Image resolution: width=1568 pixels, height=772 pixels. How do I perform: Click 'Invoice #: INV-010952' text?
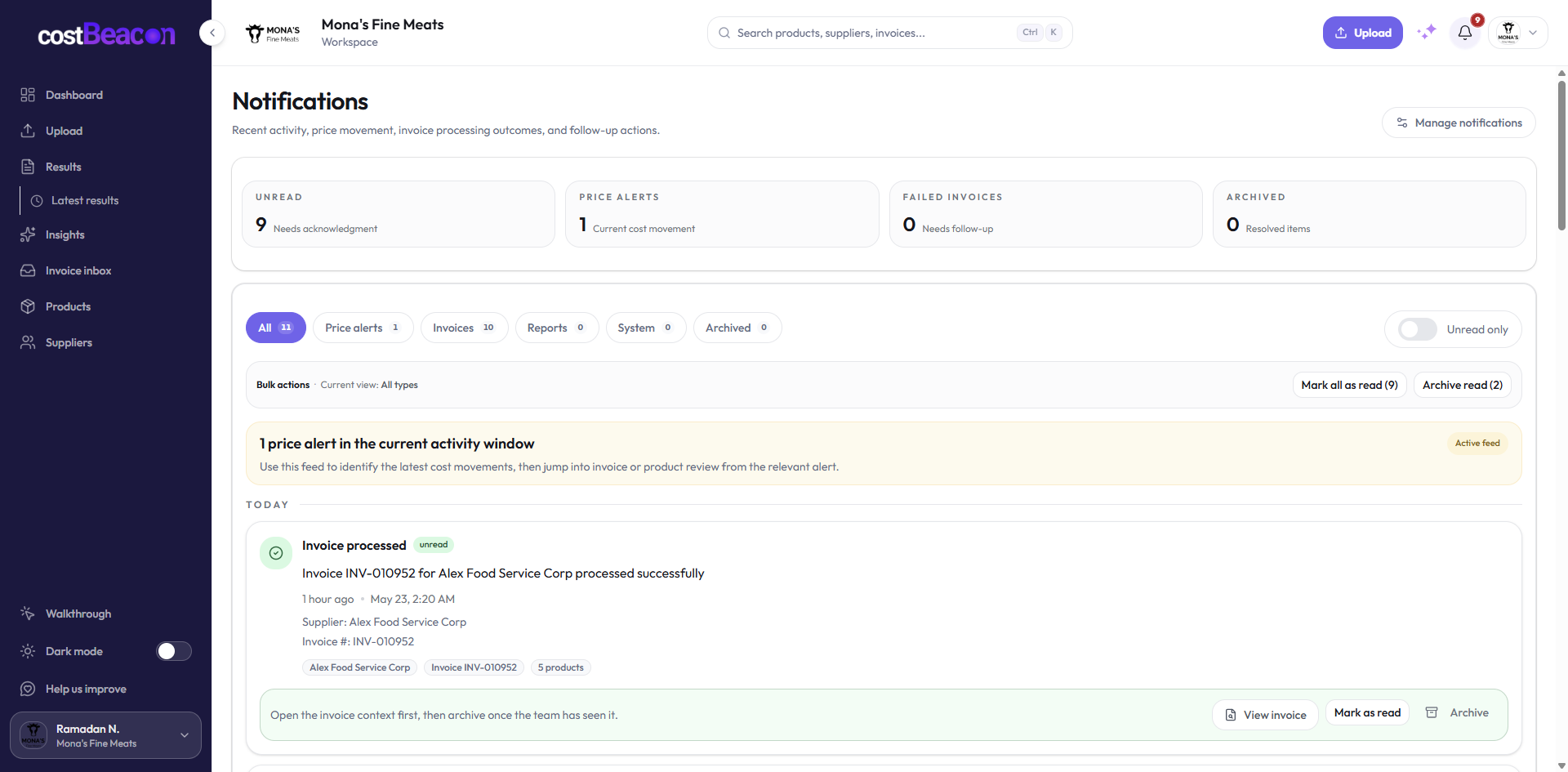pyautogui.click(x=358, y=641)
